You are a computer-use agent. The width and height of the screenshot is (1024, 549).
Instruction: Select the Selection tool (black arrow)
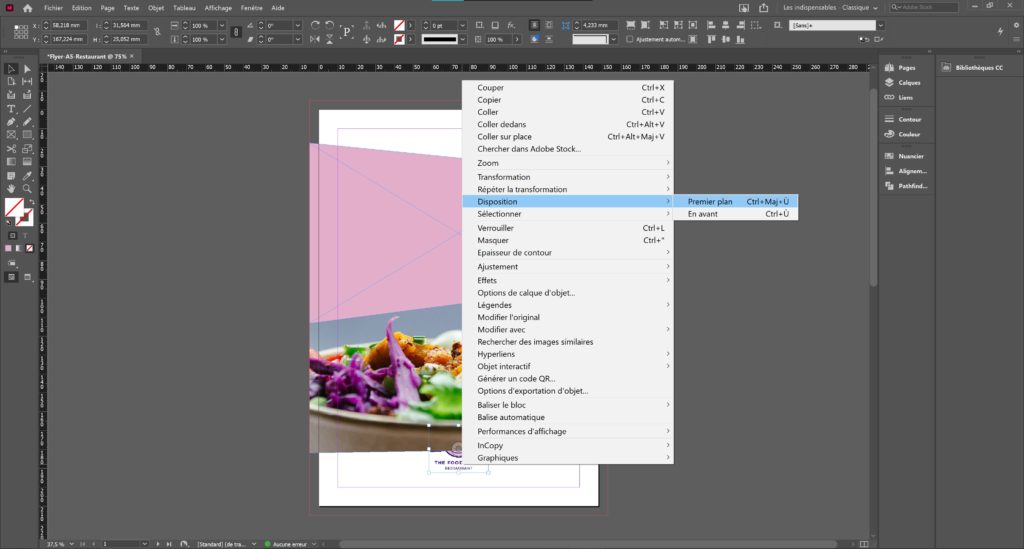(11, 69)
